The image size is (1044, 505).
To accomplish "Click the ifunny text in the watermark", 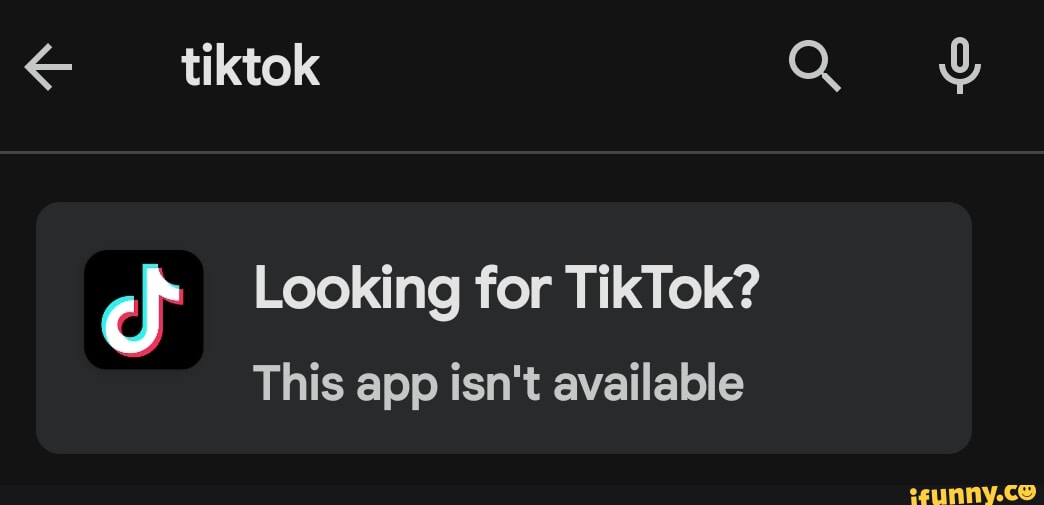I will (x=950, y=491).
